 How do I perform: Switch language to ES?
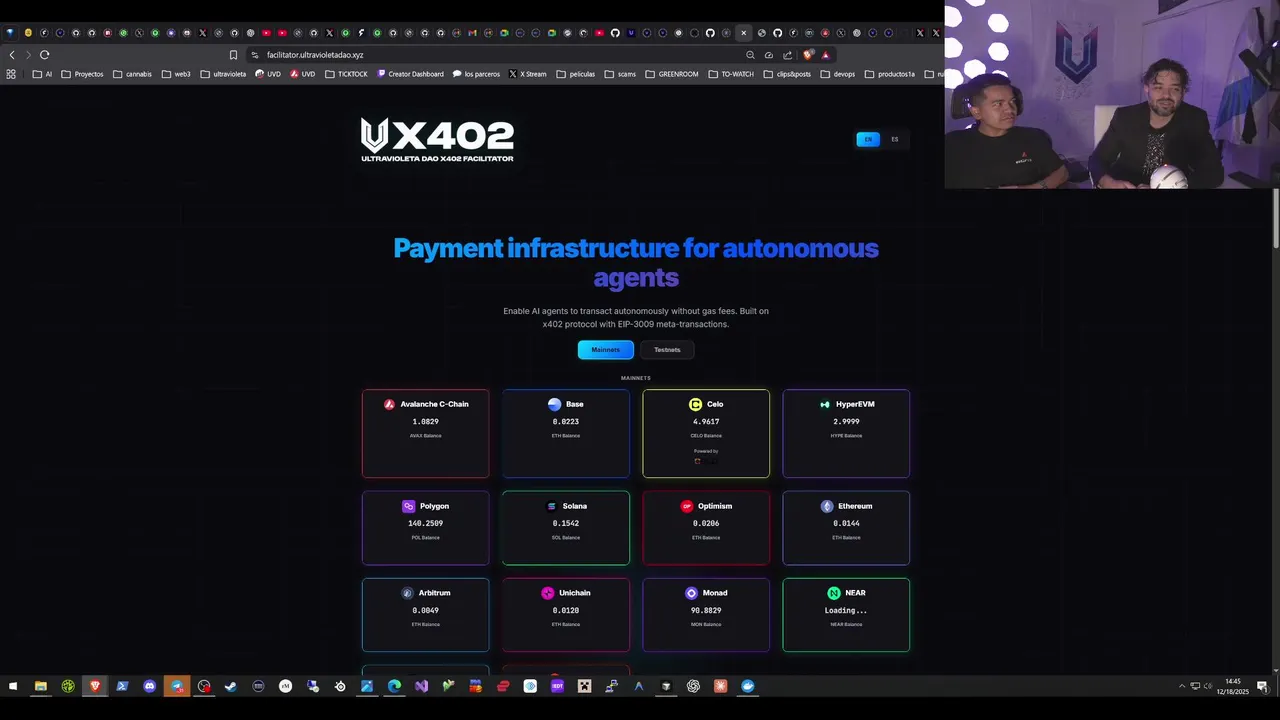895,139
